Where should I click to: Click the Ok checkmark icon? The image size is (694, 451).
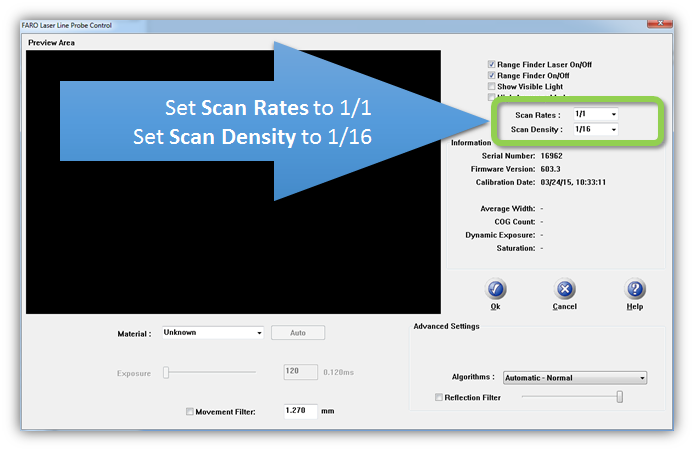tap(495, 290)
